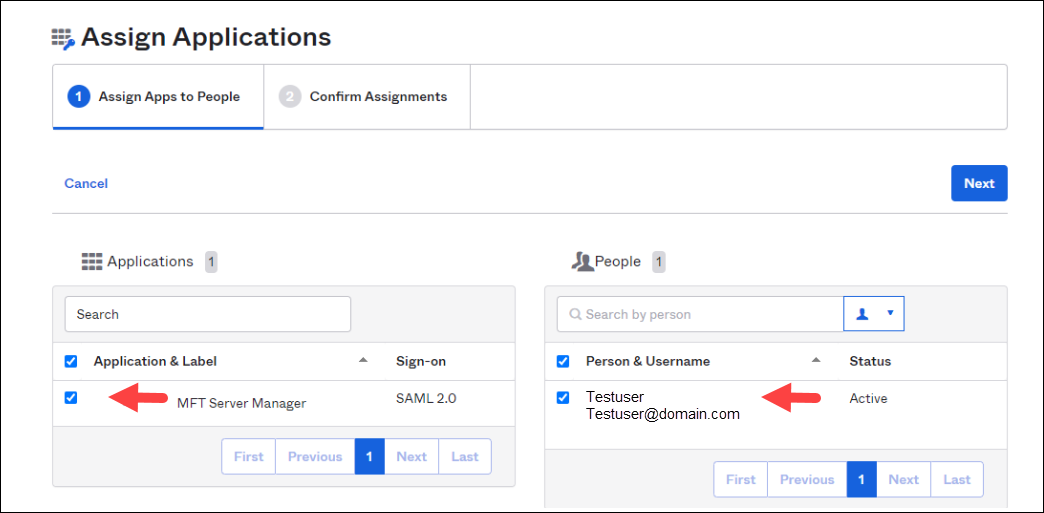Go to Last page of People
The width and height of the screenshot is (1044, 513).
[957, 480]
